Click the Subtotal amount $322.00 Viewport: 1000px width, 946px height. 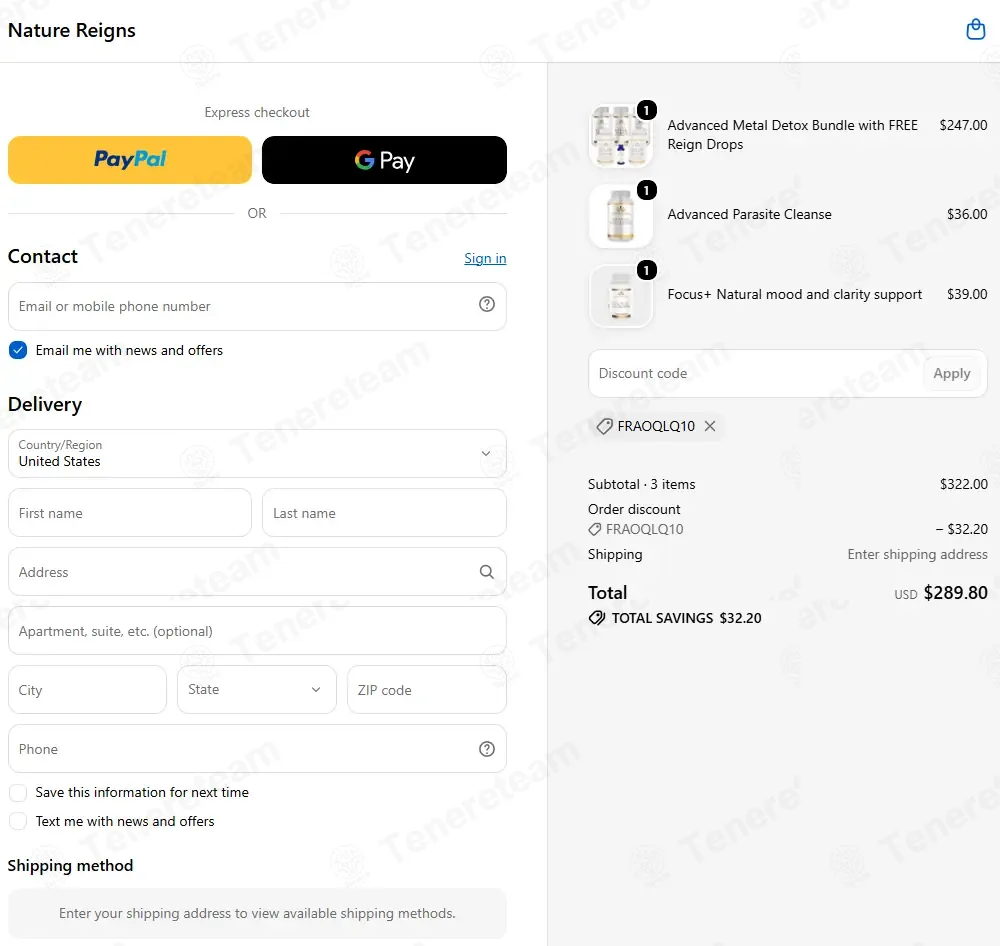[964, 484]
